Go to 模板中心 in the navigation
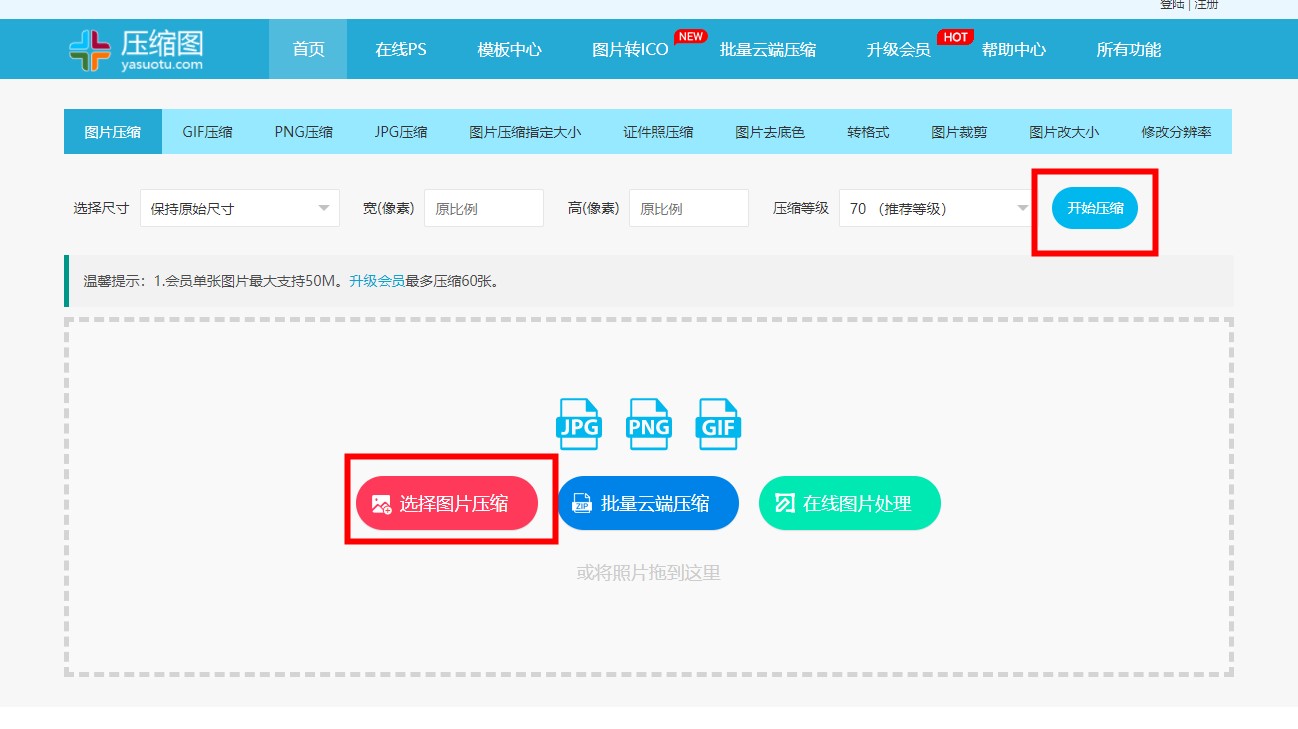This screenshot has height=729, width=1298. pyautogui.click(x=509, y=49)
